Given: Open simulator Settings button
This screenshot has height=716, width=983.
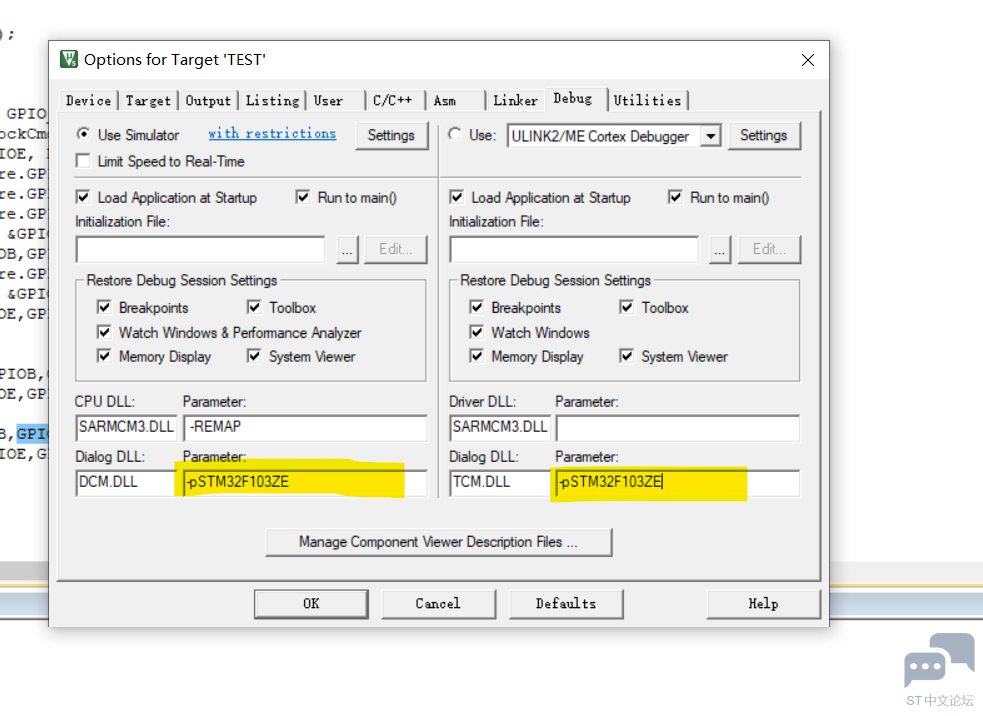Looking at the screenshot, I should pos(391,135).
